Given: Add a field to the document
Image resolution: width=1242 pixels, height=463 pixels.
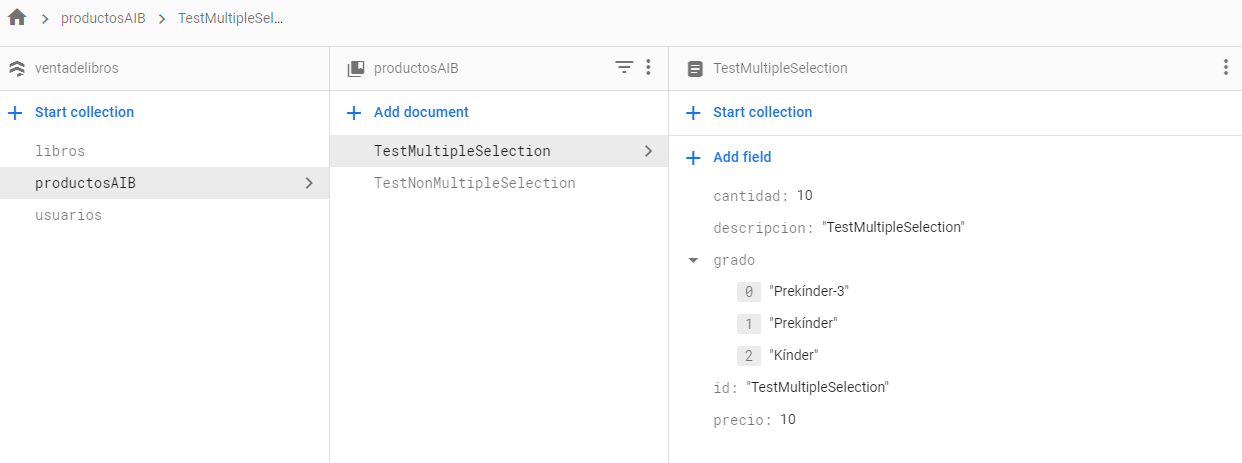Looking at the screenshot, I should coord(742,157).
